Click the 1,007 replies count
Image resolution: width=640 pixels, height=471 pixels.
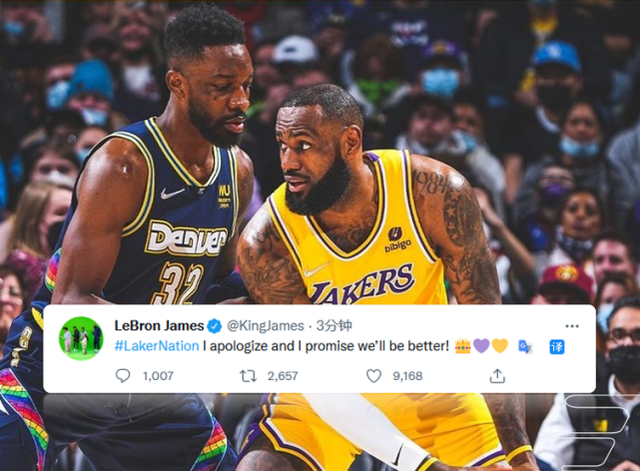coord(158,375)
